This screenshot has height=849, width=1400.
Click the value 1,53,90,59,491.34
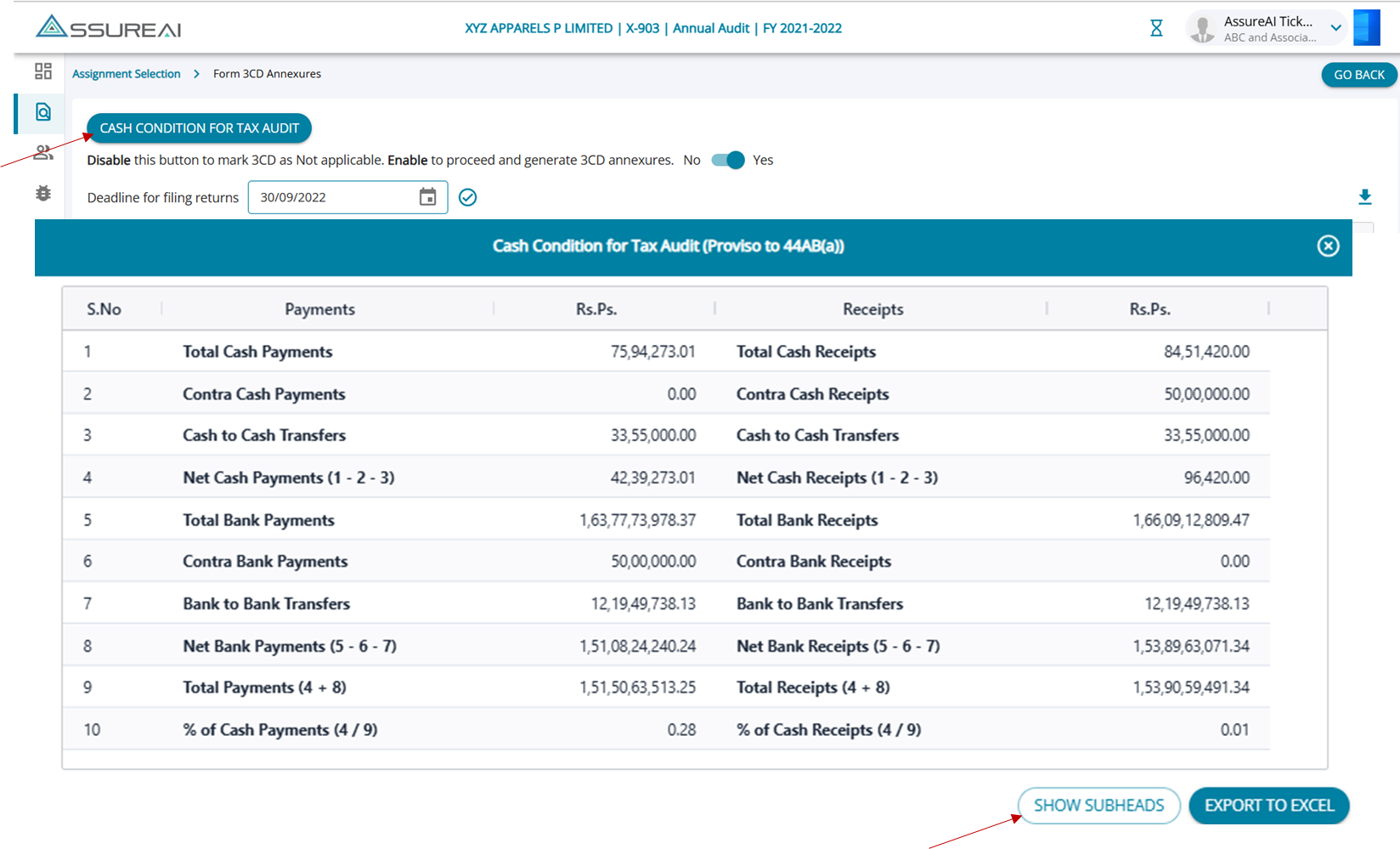click(1191, 688)
